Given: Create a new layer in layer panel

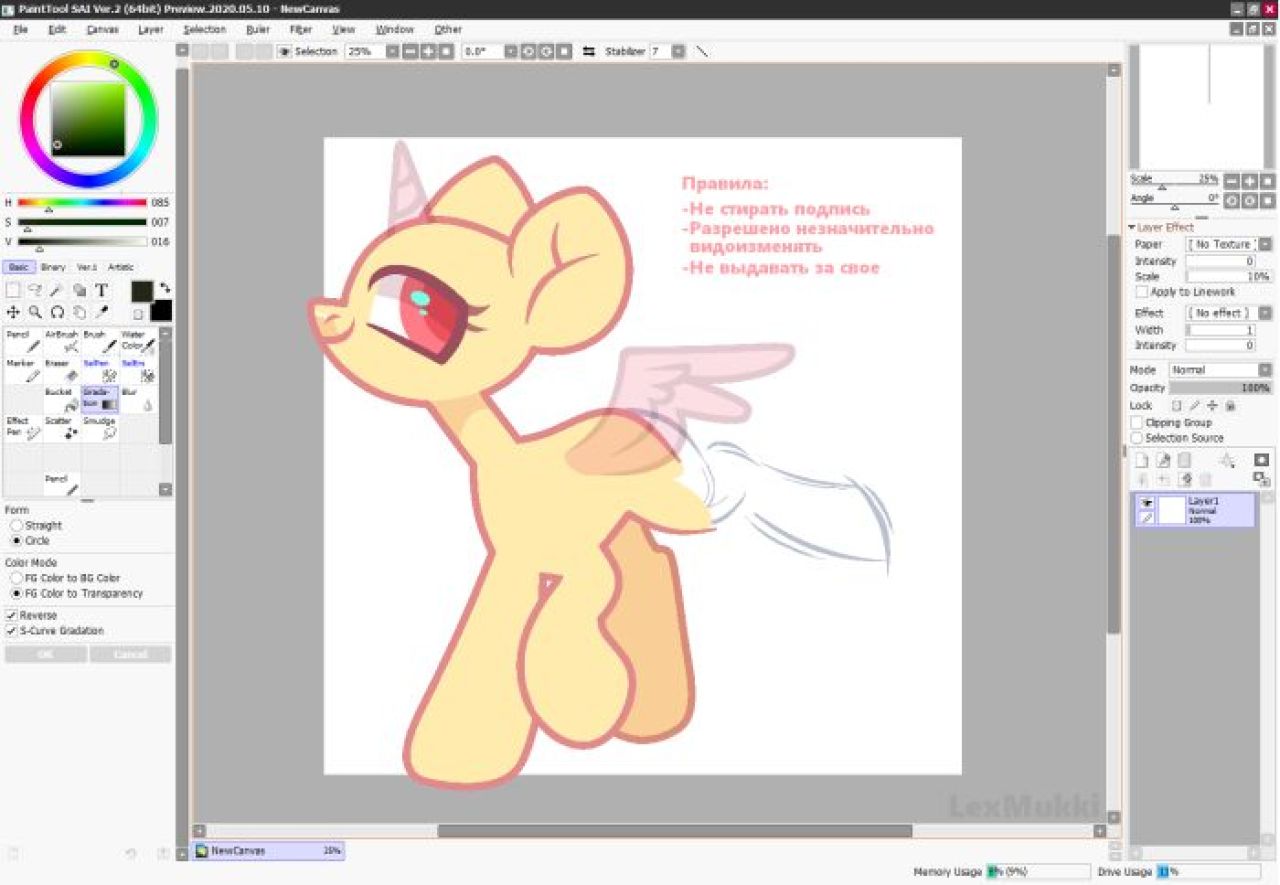Looking at the screenshot, I should 1142,461.
